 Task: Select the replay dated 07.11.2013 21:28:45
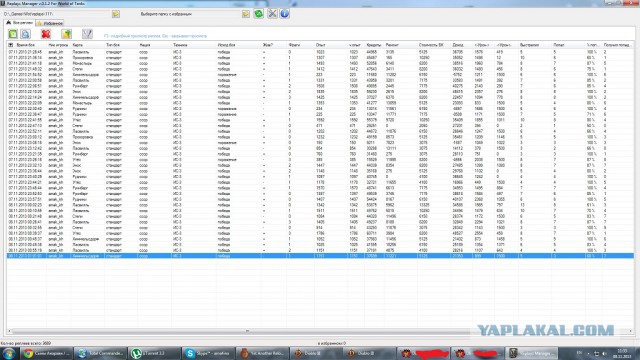320,52
